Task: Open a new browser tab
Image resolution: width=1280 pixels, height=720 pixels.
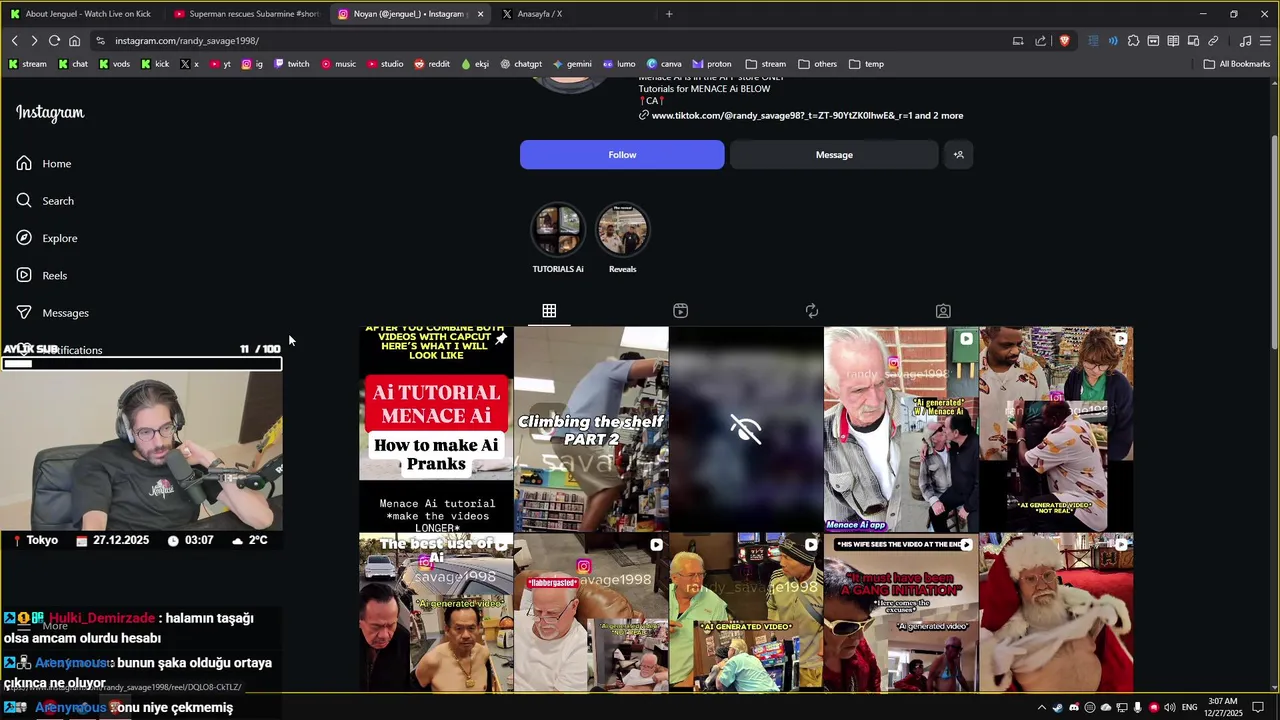Action: pyautogui.click(x=669, y=14)
